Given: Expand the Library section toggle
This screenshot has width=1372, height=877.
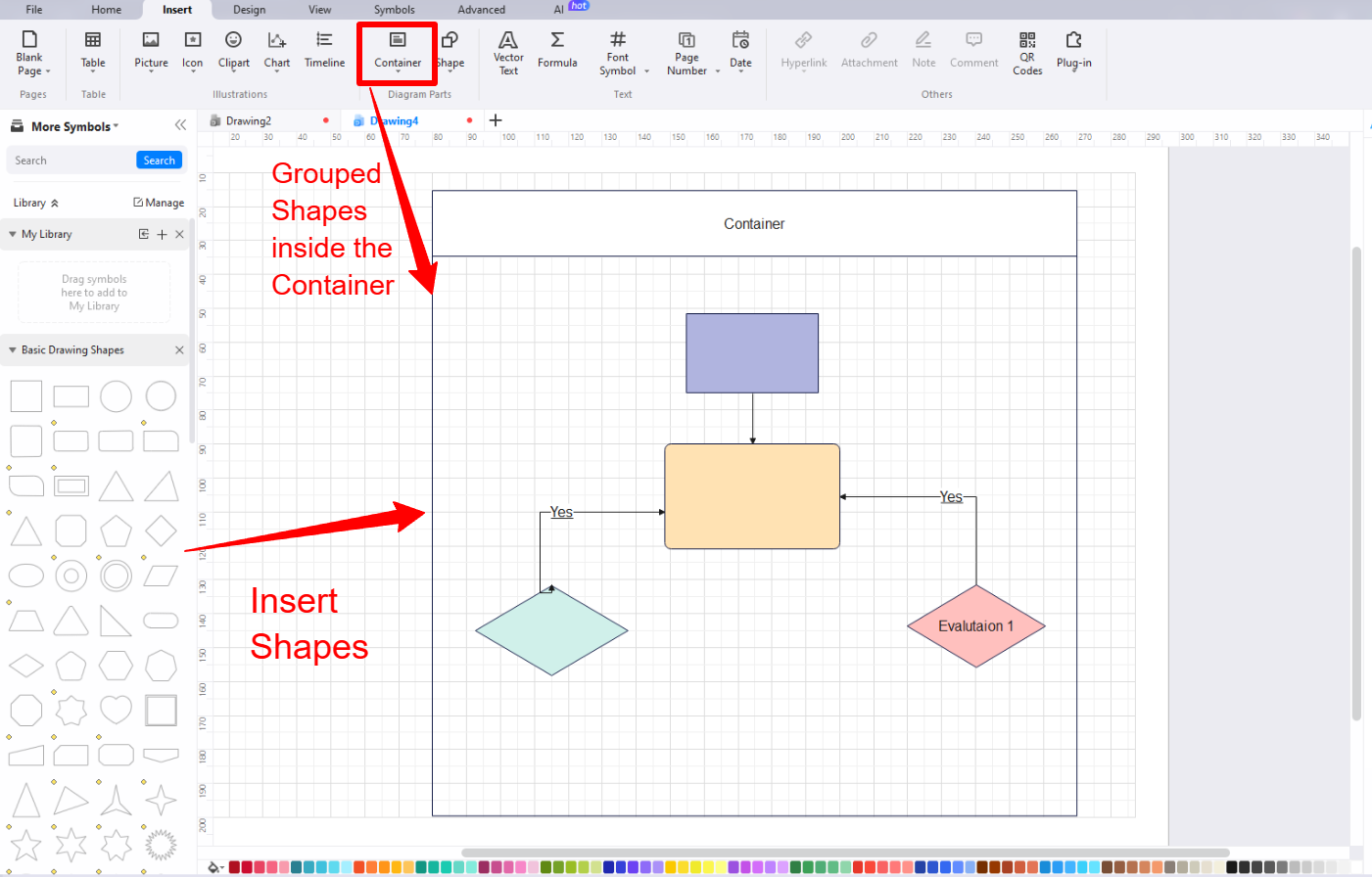Looking at the screenshot, I should pos(55,204).
